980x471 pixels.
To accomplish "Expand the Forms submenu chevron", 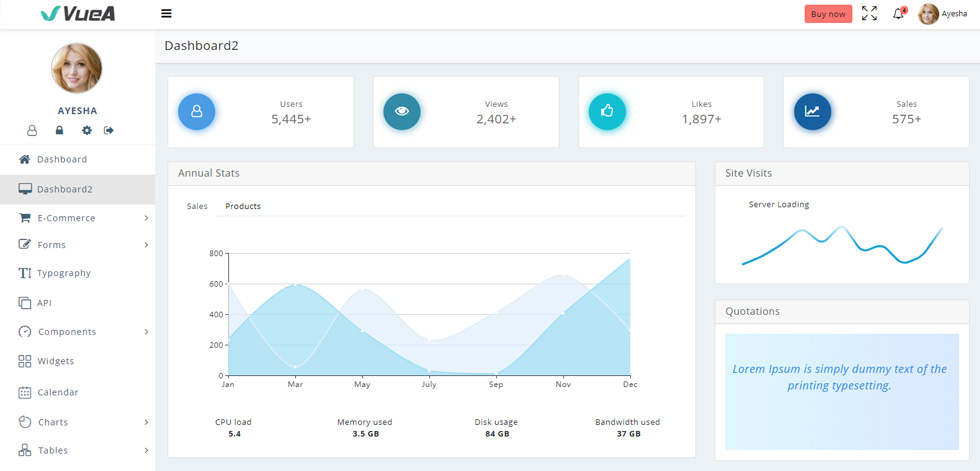I will coord(146,245).
